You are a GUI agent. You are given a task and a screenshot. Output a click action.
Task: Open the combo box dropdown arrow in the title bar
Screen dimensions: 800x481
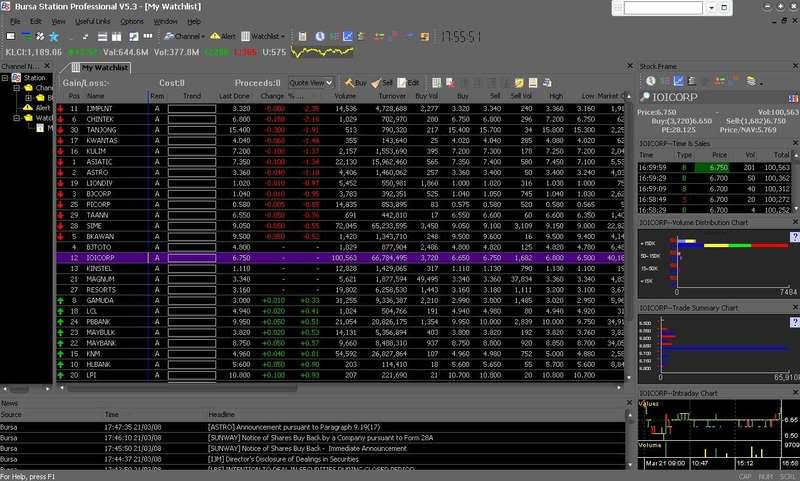point(711,8)
